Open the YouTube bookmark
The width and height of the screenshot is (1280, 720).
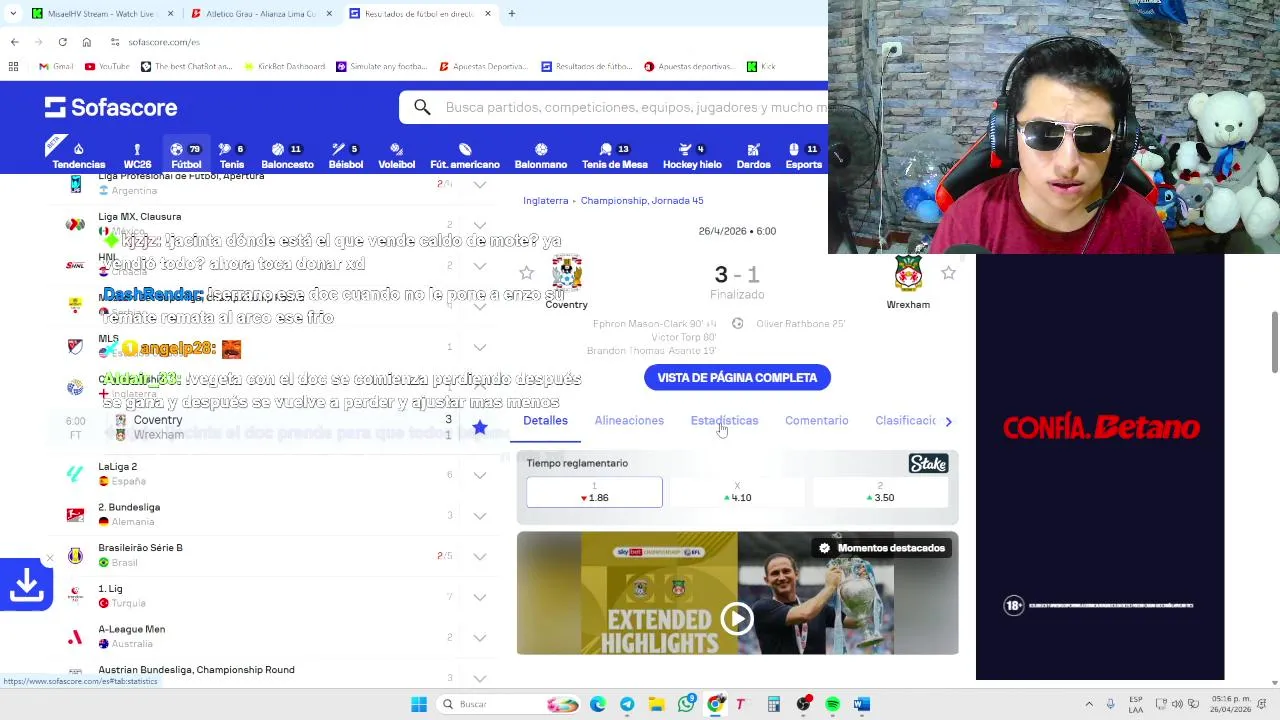click(107, 67)
